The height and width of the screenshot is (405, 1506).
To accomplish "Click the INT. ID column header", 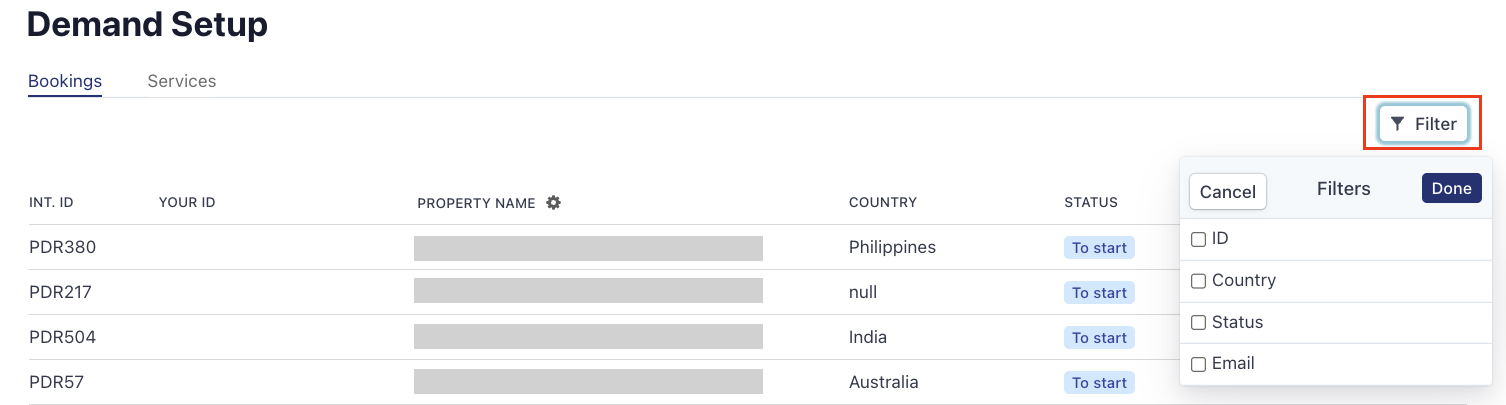I will [51, 203].
